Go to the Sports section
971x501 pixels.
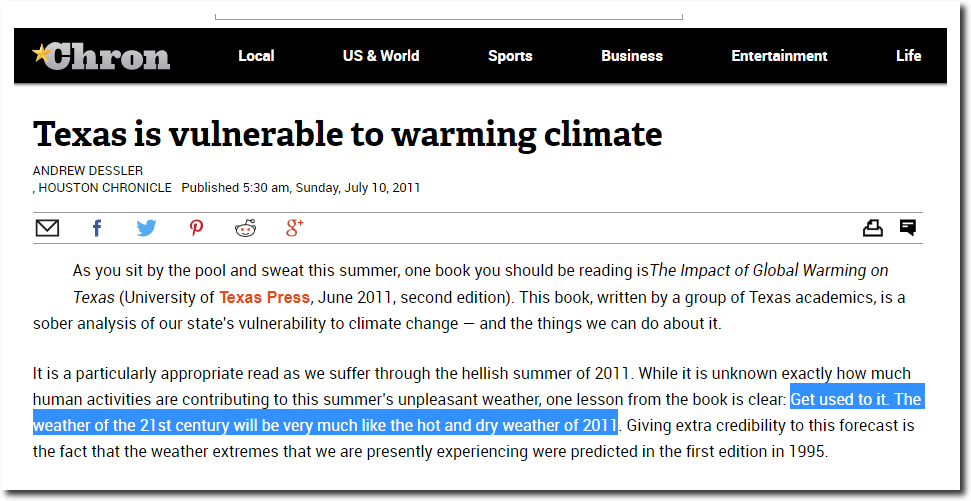pos(510,56)
